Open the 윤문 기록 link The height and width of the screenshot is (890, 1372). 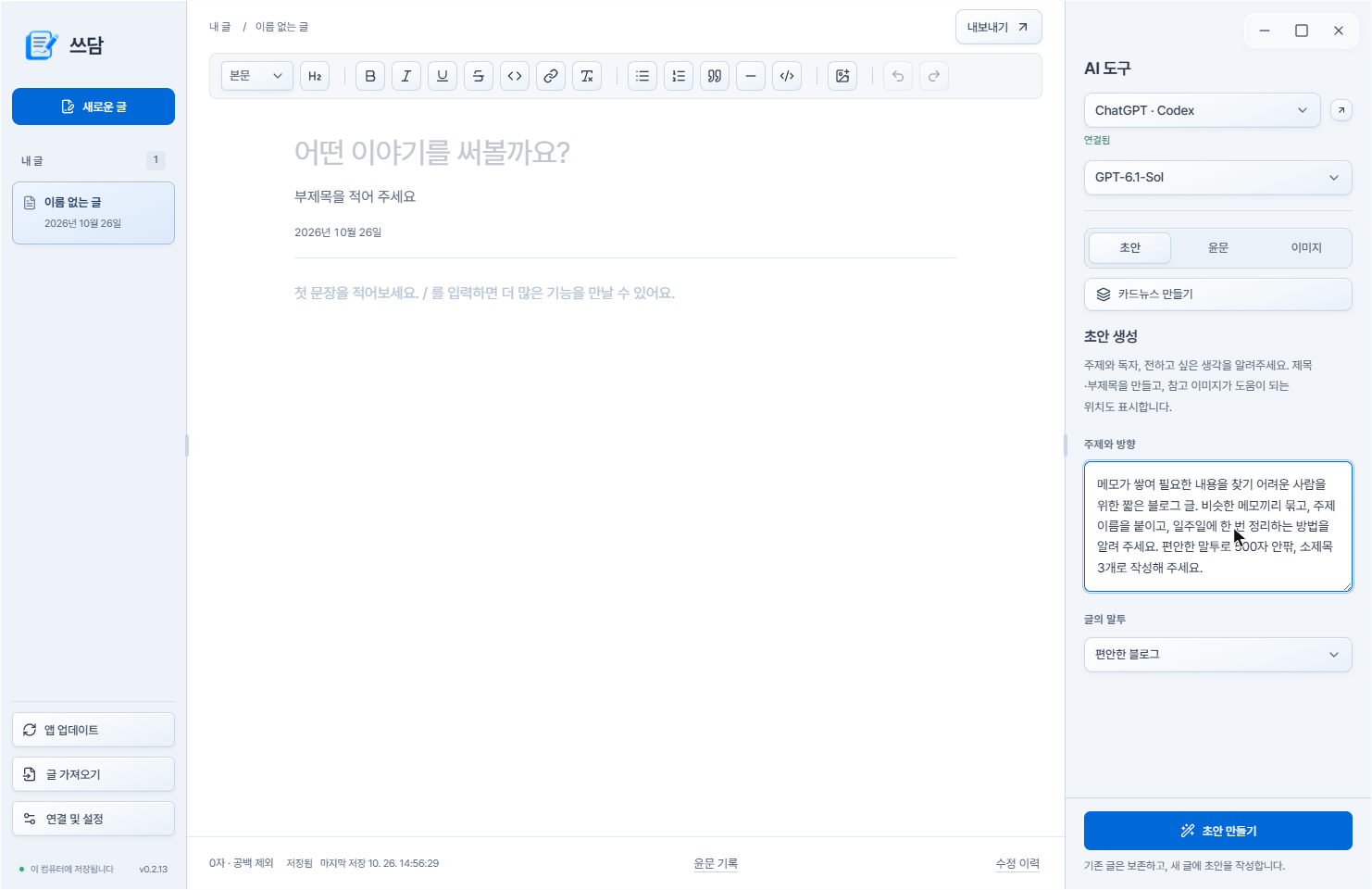(716, 863)
